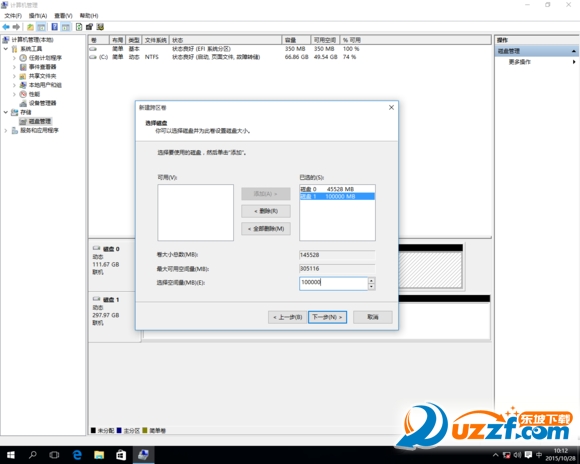Select 存储 tree node
The image size is (580, 464).
[x=26, y=112]
